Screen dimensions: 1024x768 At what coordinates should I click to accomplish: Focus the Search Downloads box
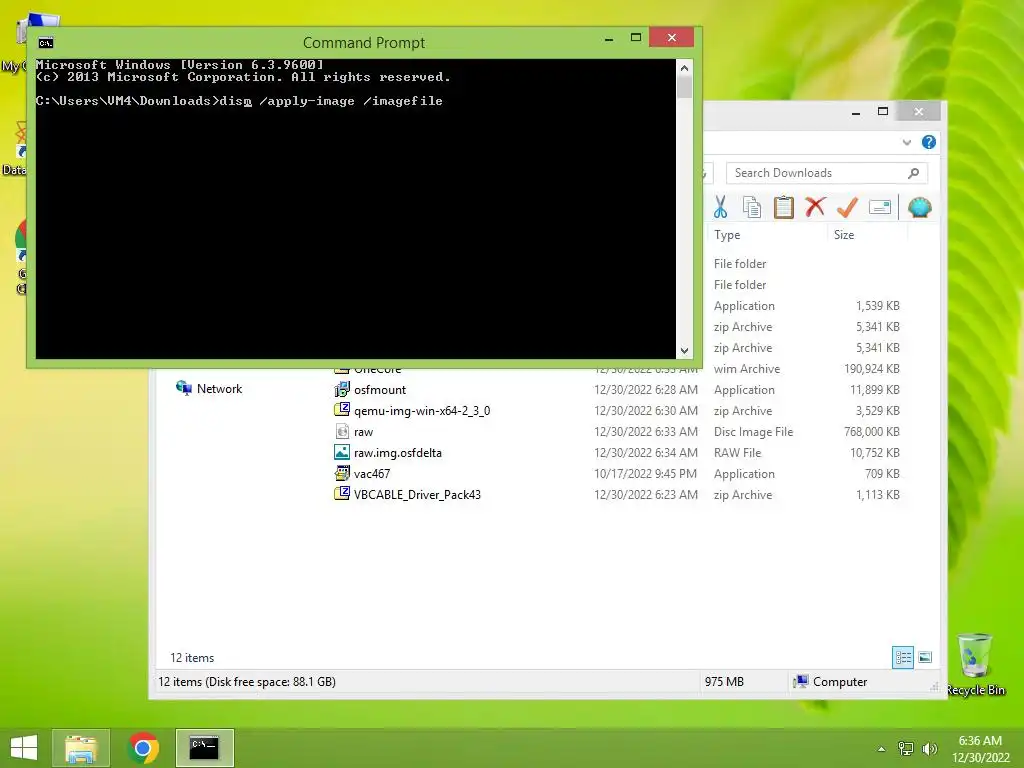(x=826, y=173)
